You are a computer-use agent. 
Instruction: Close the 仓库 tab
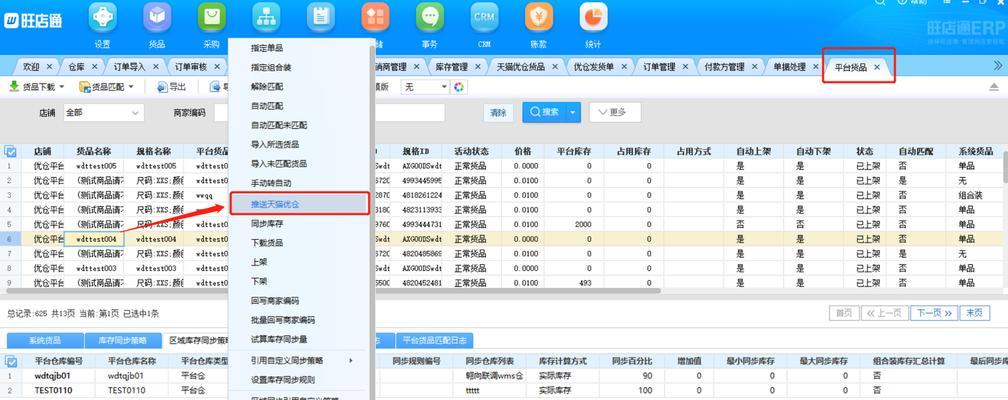point(94,66)
